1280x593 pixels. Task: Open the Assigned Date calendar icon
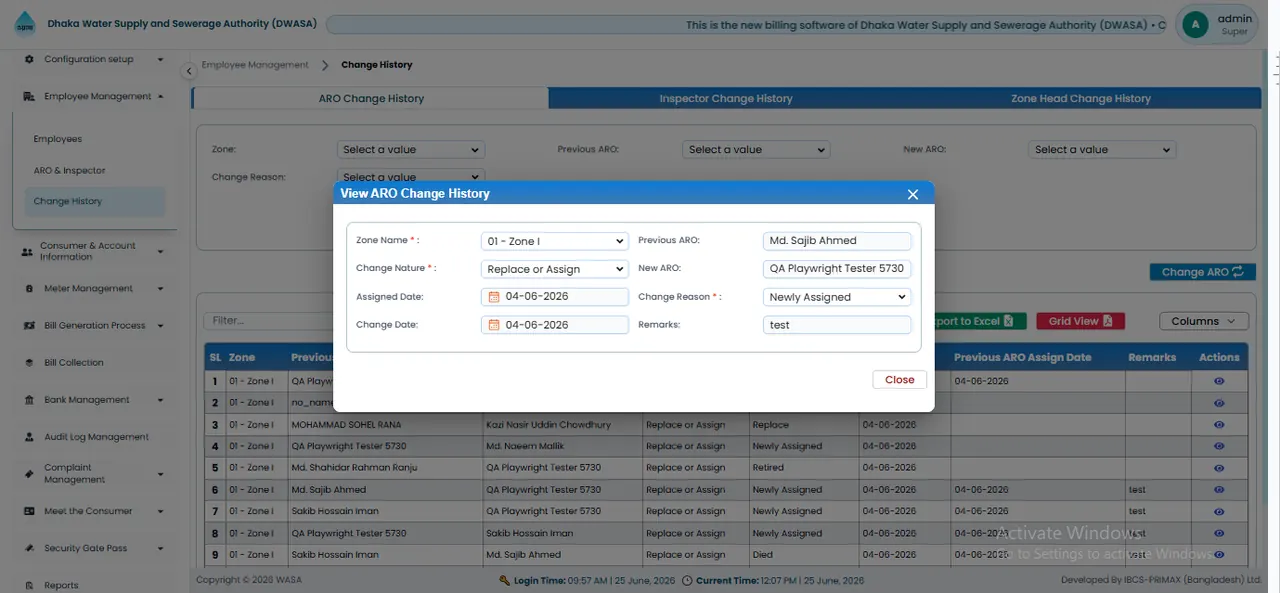494,297
